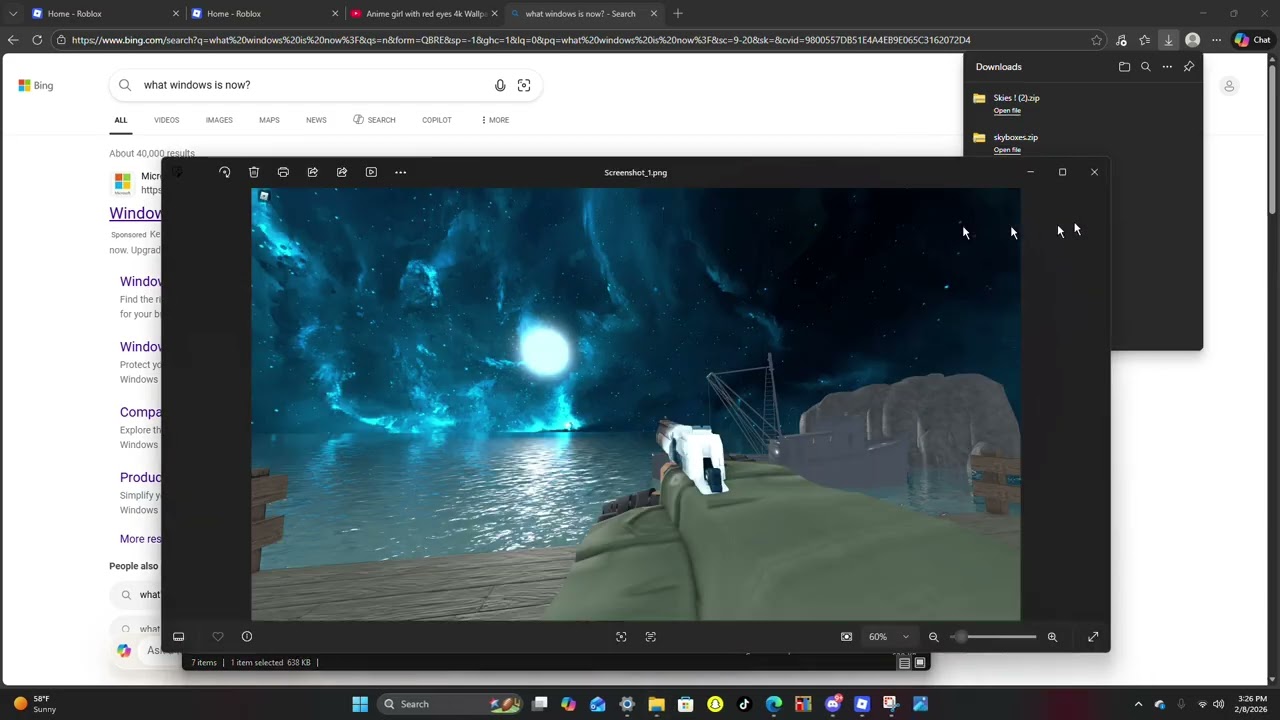Open the Bing sign-in avatar icon
The height and width of the screenshot is (720, 1280).
pos(1229,86)
